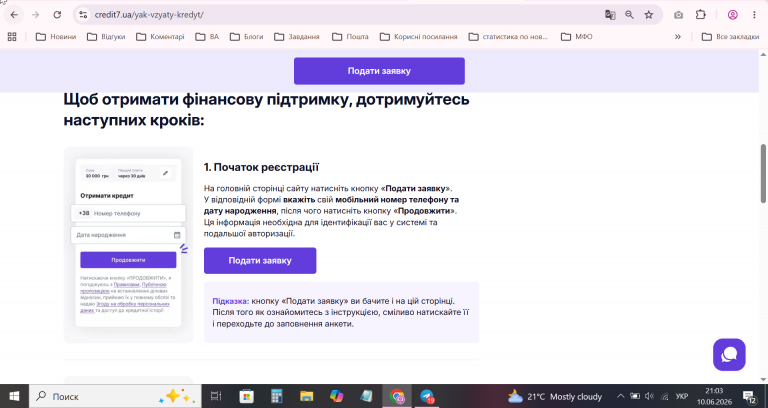Open the Коментарі bookmarks folder

(160, 37)
